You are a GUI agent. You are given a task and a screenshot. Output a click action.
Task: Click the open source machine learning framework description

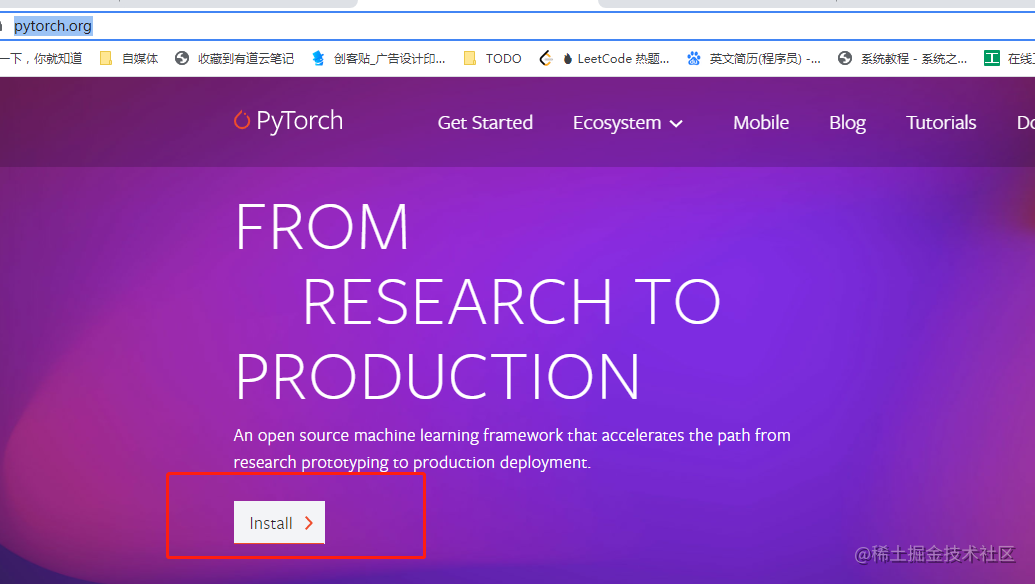coord(512,449)
